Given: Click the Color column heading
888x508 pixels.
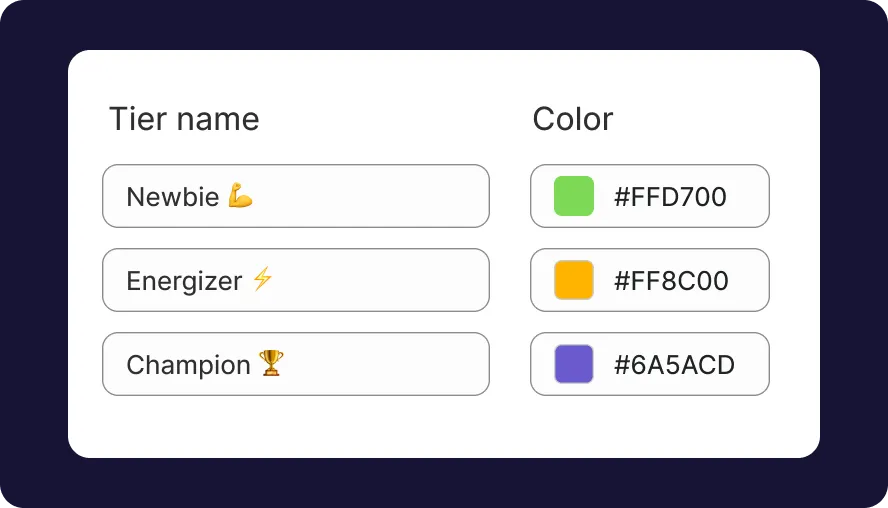Looking at the screenshot, I should 573,119.
